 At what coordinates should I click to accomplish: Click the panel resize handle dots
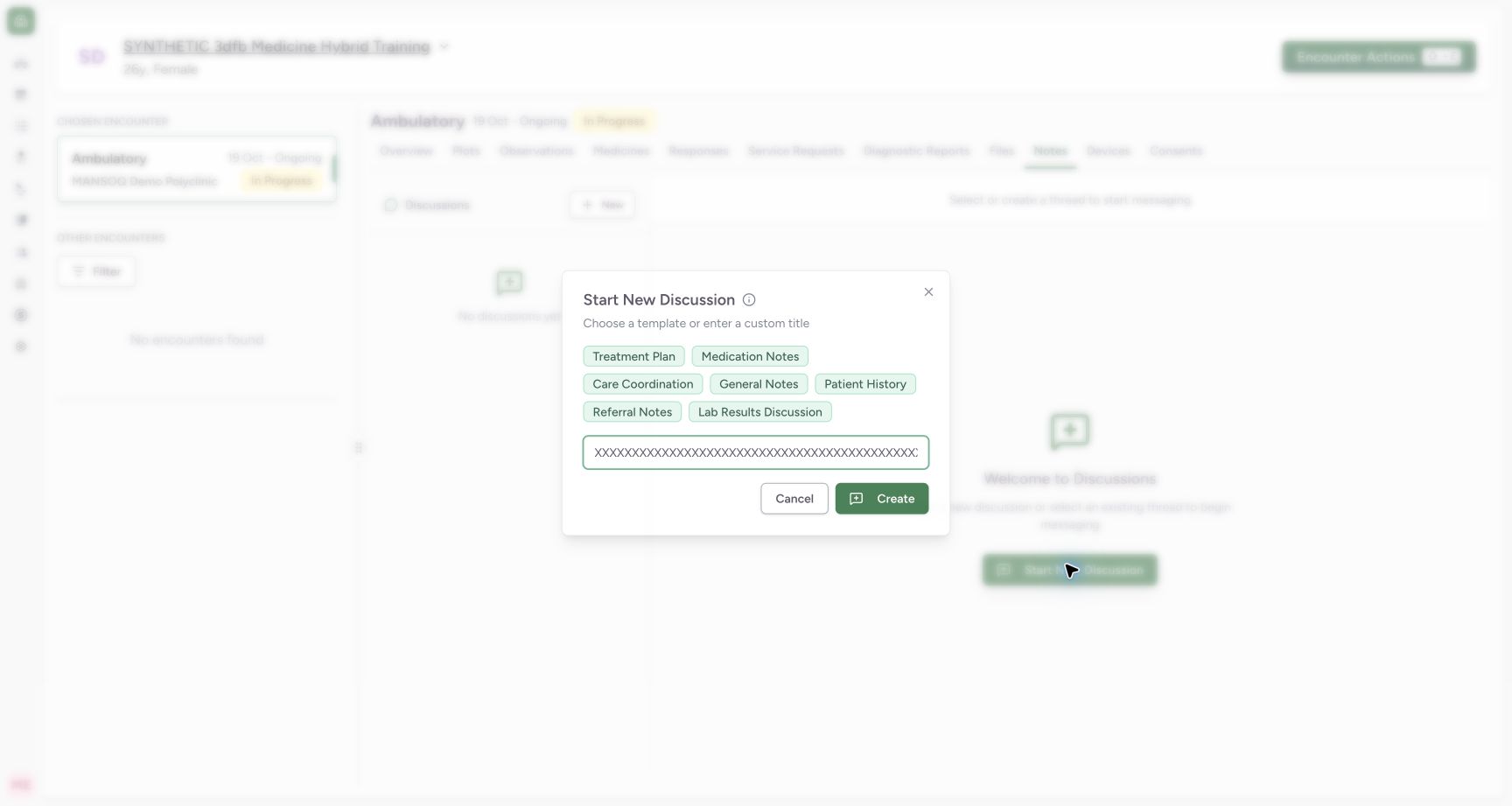point(359,448)
